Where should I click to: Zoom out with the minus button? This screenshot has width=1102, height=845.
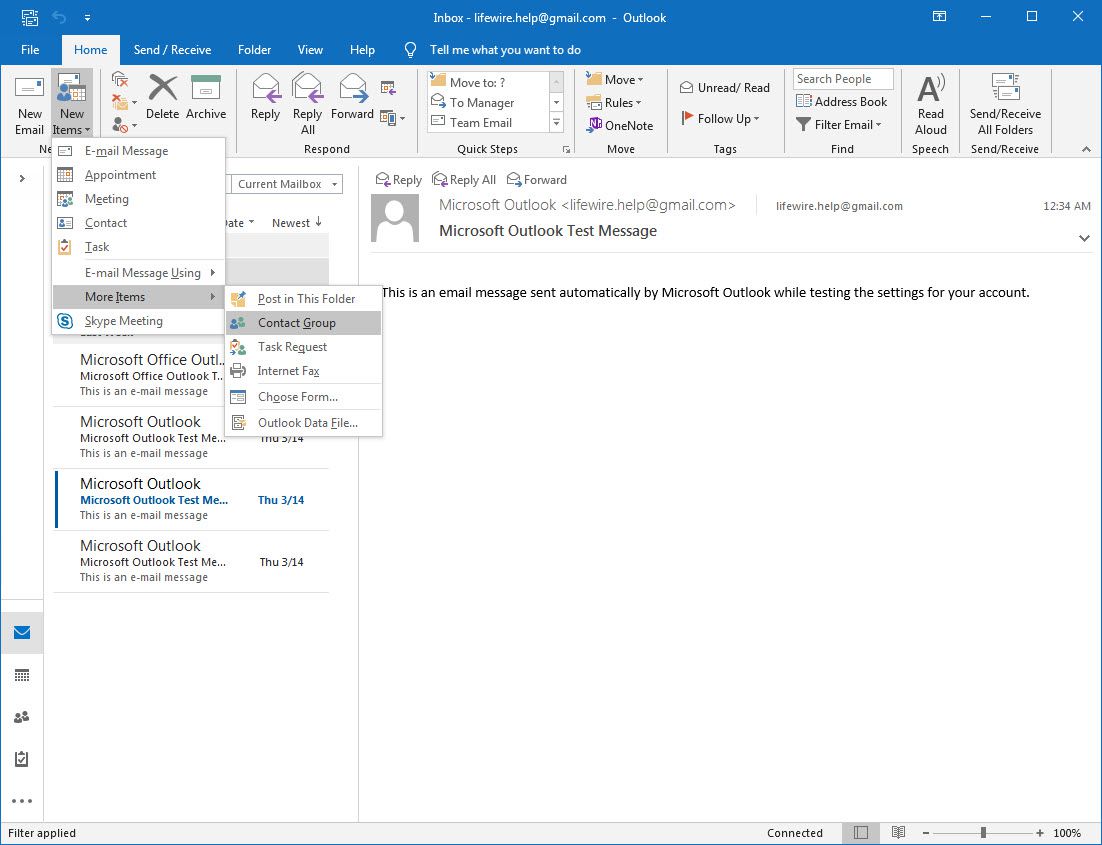point(926,832)
